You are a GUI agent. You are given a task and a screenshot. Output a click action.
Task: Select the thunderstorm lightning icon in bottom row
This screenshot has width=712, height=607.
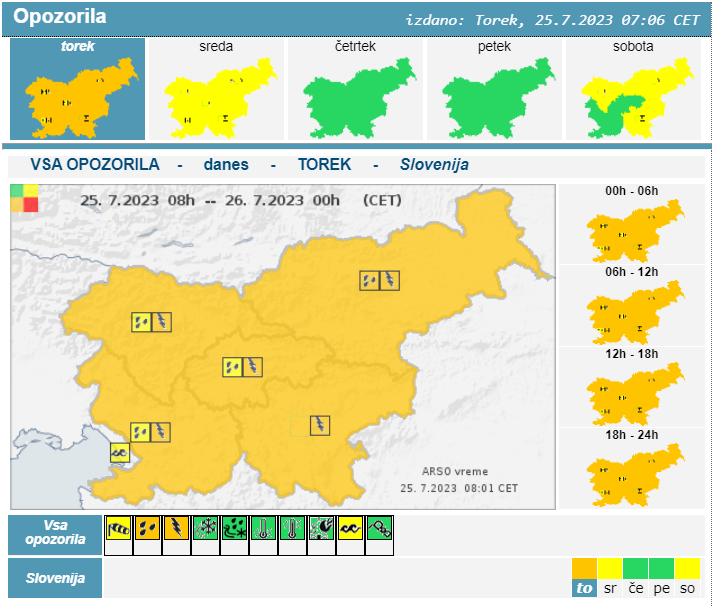177,527
